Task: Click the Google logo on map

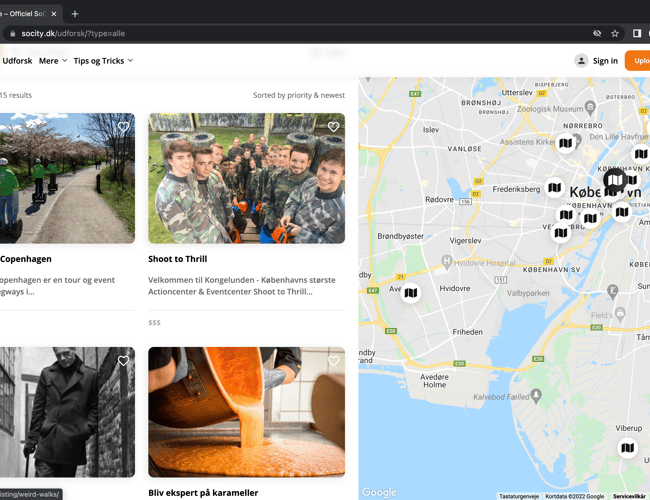Action: (379, 492)
